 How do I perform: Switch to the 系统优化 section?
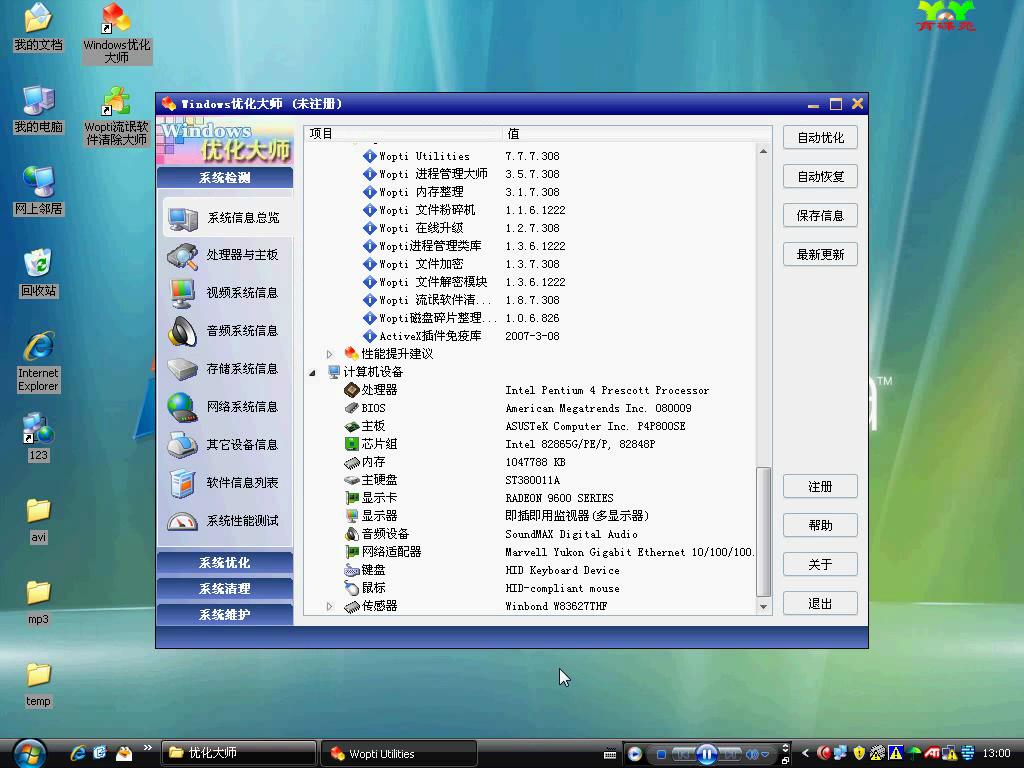tap(225, 562)
